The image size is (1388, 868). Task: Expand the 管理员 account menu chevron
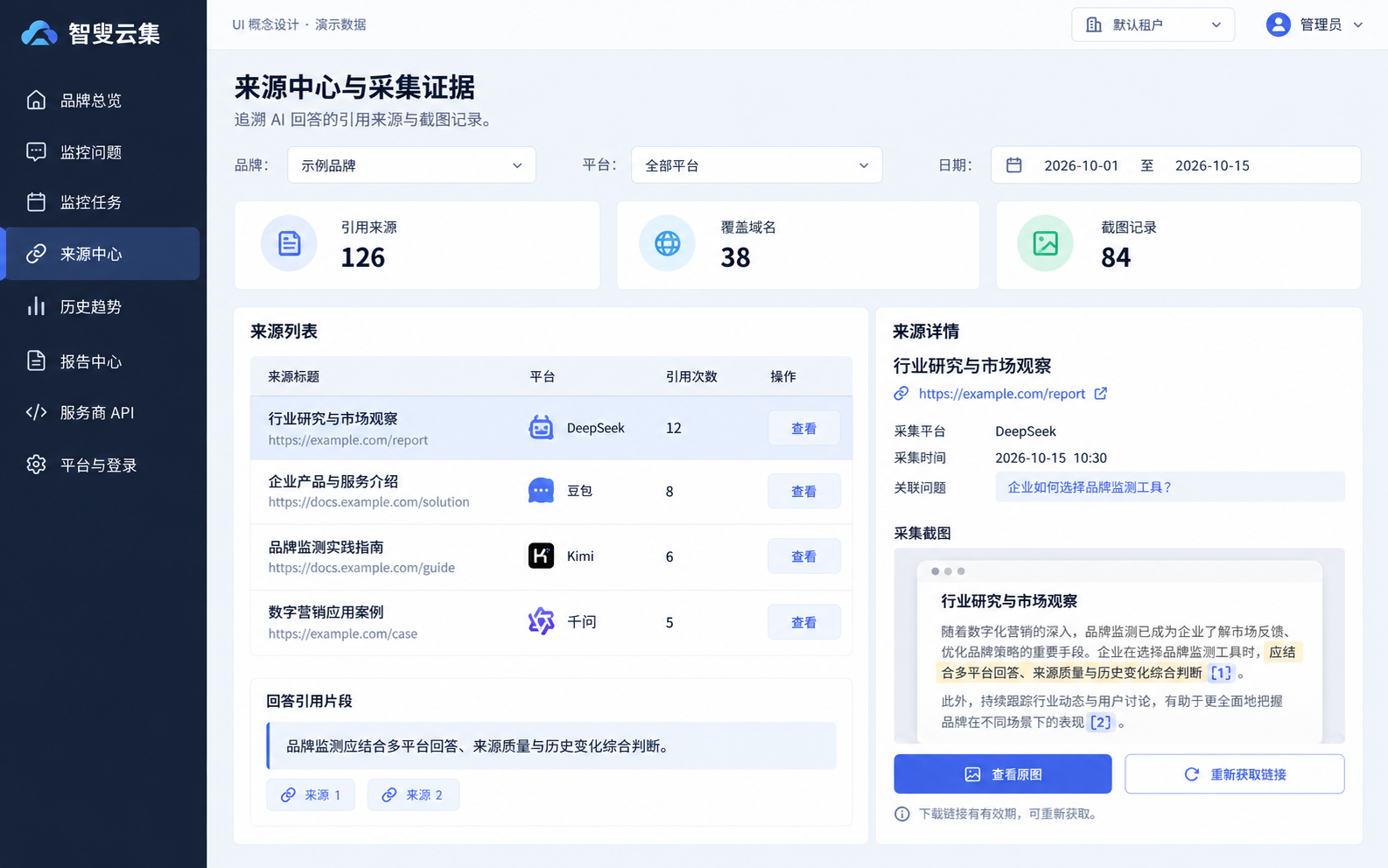(1358, 25)
